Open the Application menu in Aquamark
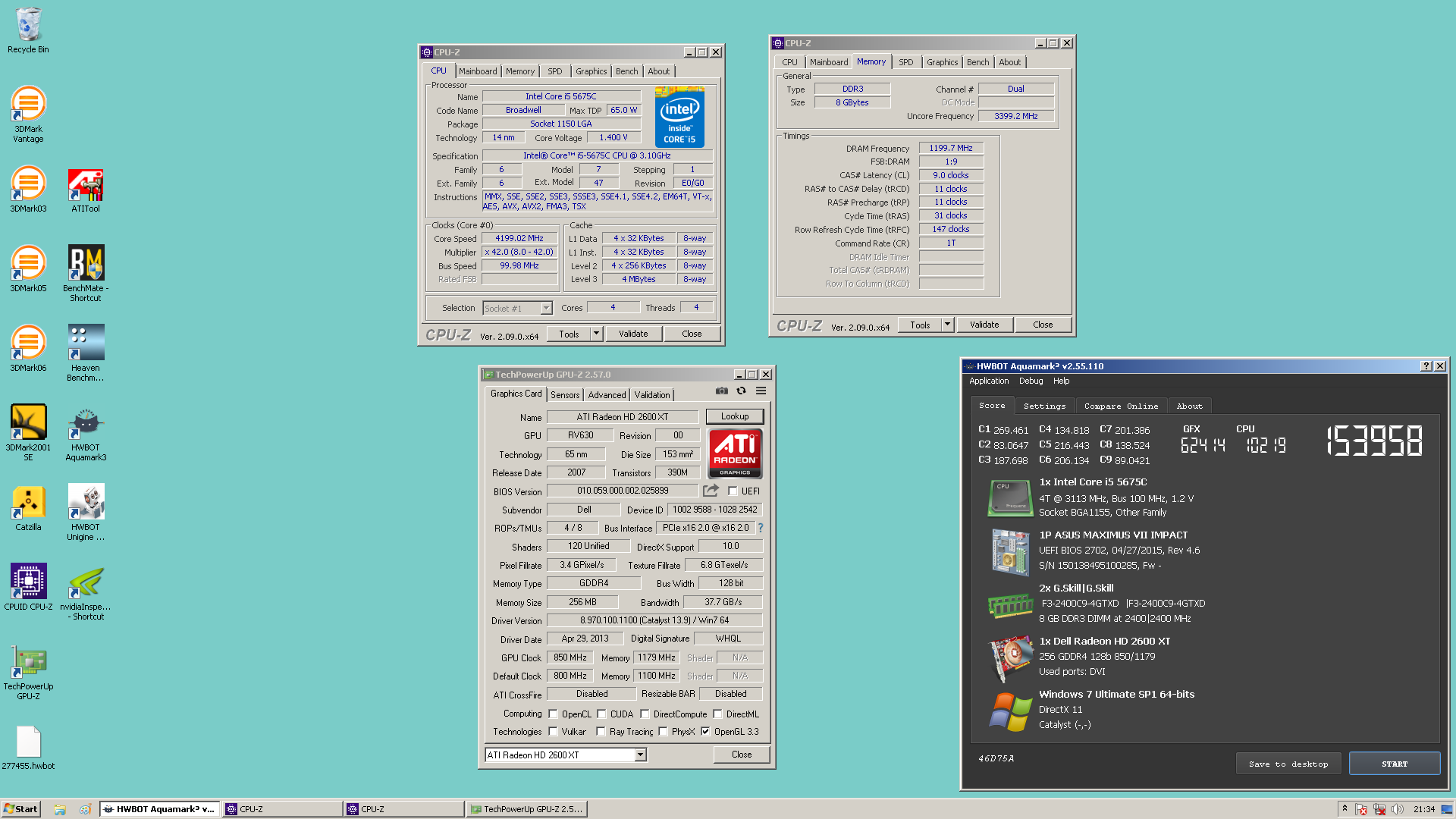 coord(989,381)
